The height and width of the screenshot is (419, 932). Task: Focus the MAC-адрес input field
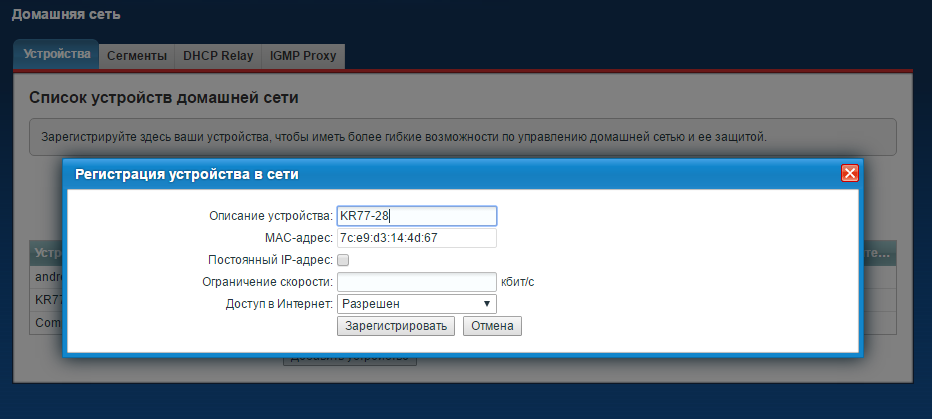[416, 238]
